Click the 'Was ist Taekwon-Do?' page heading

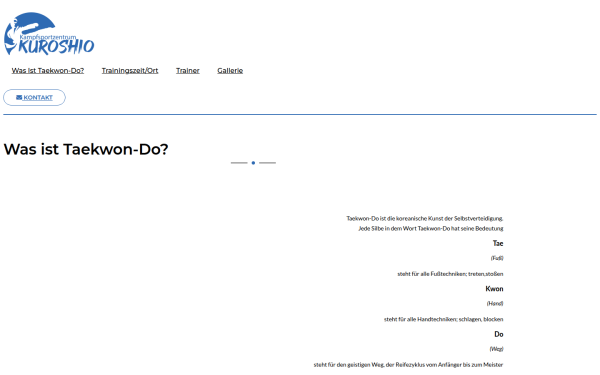86,149
